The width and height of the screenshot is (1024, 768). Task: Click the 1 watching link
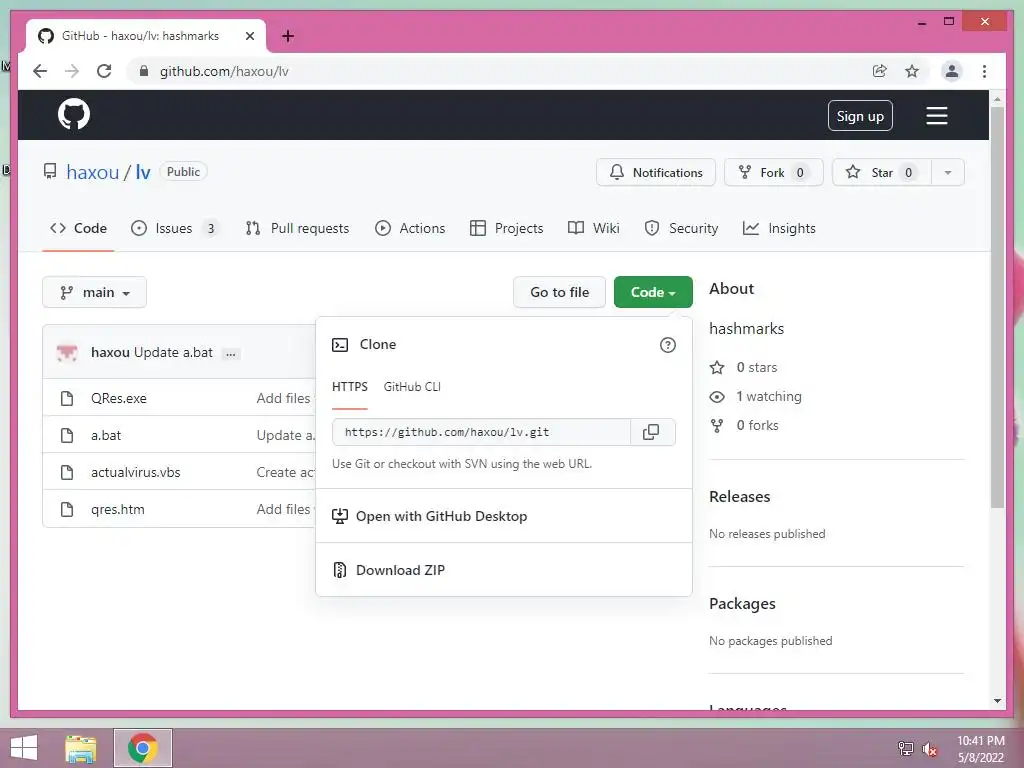click(756, 396)
